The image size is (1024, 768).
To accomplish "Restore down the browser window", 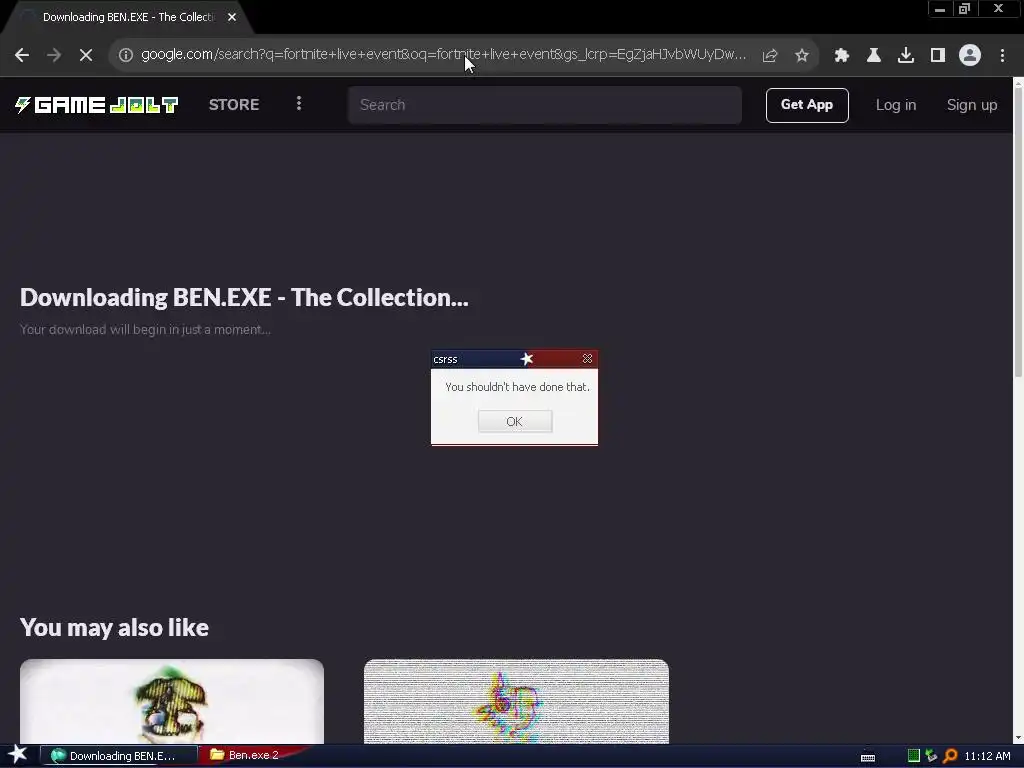I will pos(965,9).
